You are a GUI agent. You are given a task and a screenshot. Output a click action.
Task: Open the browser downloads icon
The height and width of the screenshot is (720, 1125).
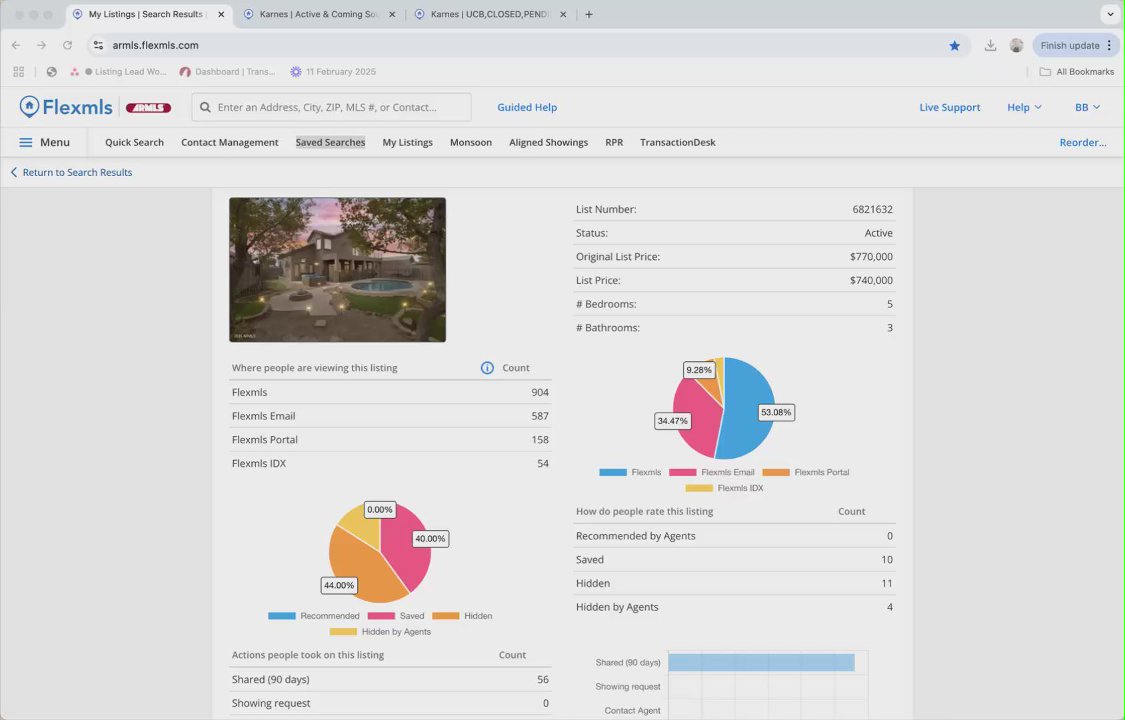(x=990, y=45)
